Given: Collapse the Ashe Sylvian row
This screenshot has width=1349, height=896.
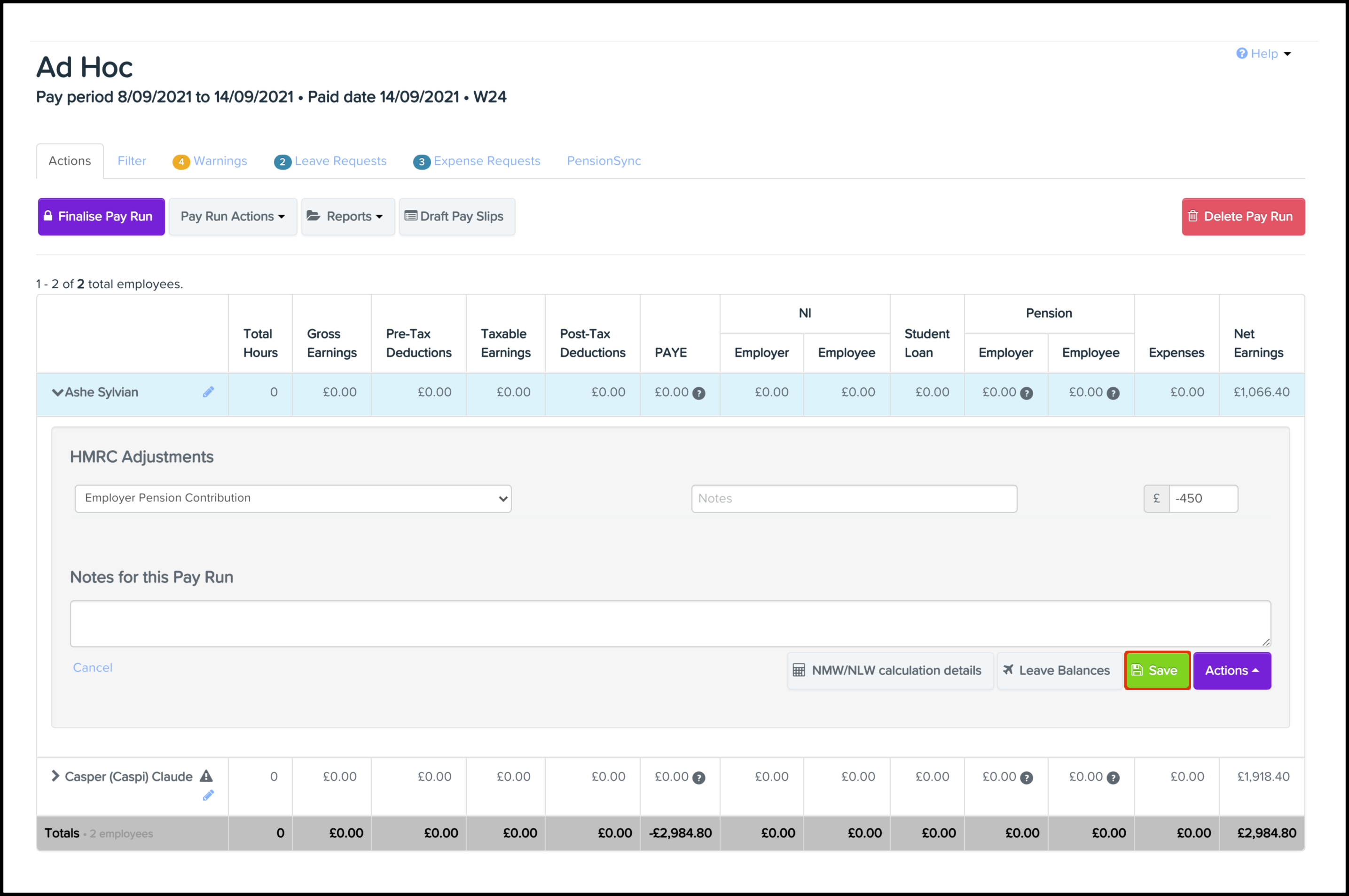Looking at the screenshot, I should (x=57, y=393).
